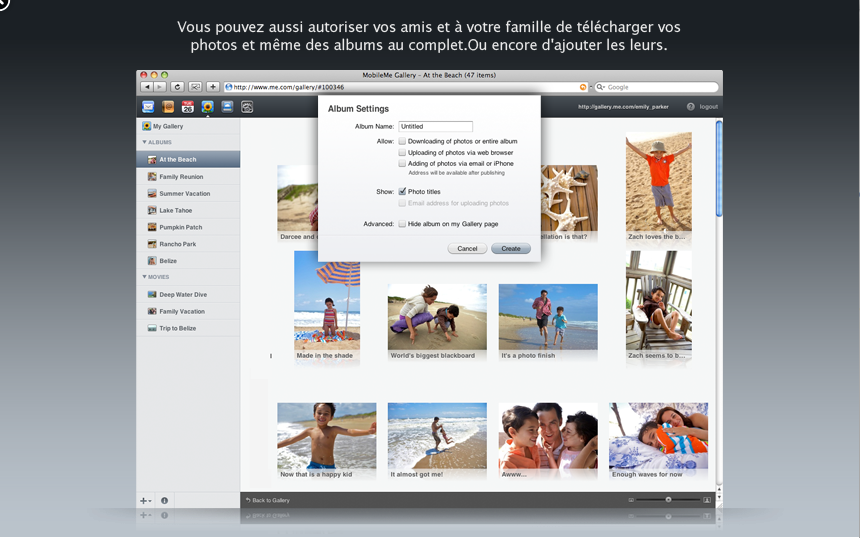Open the plus add dropdown below sidebar
Screen dimensions: 860x538
point(145,500)
